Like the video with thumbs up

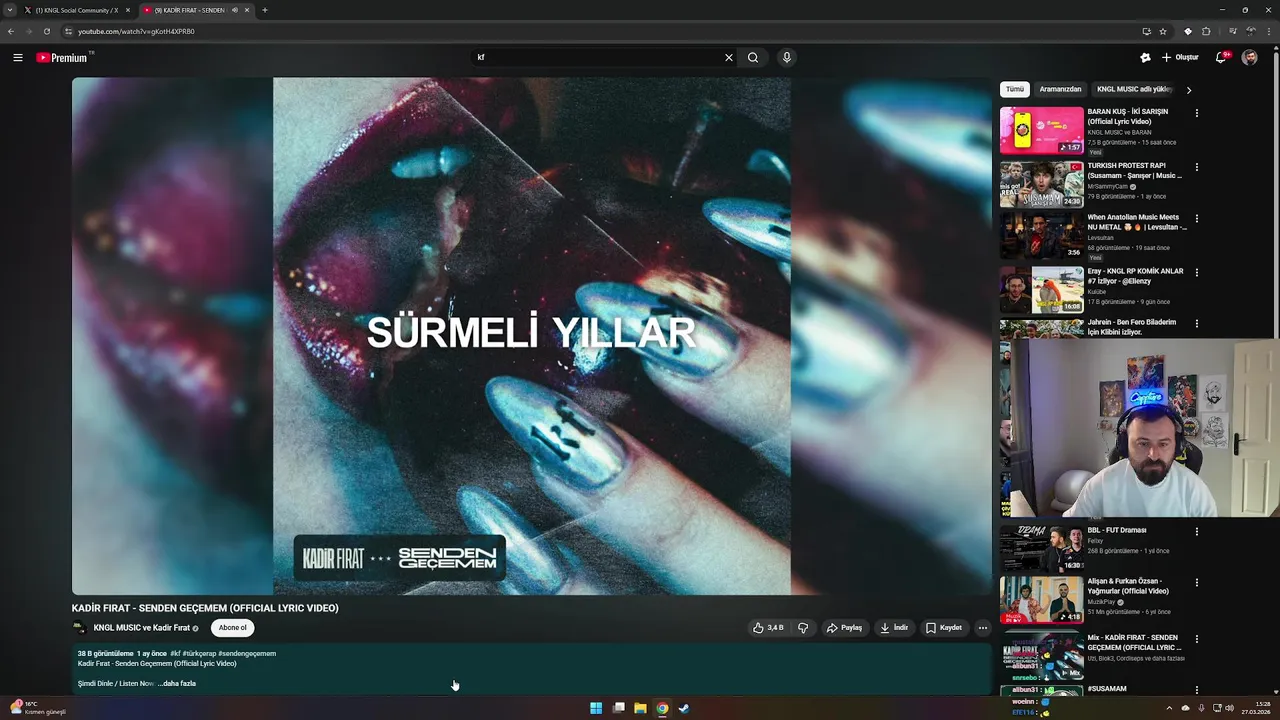tap(768, 628)
